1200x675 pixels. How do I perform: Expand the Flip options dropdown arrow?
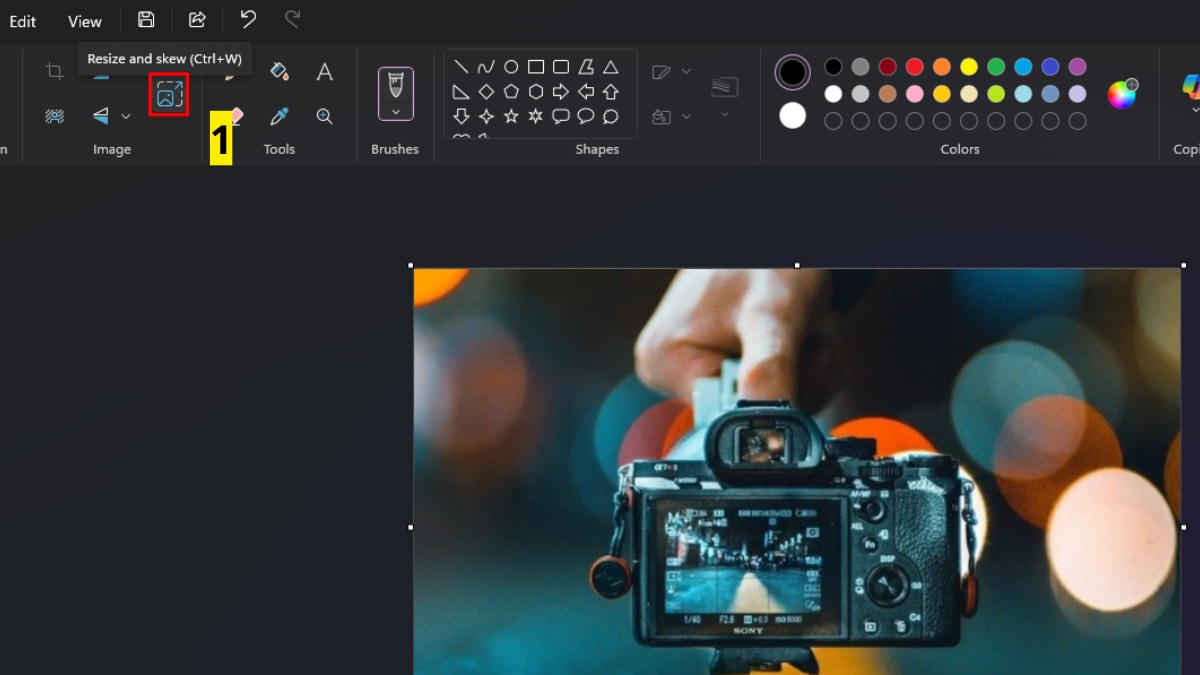pyautogui.click(x=126, y=117)
